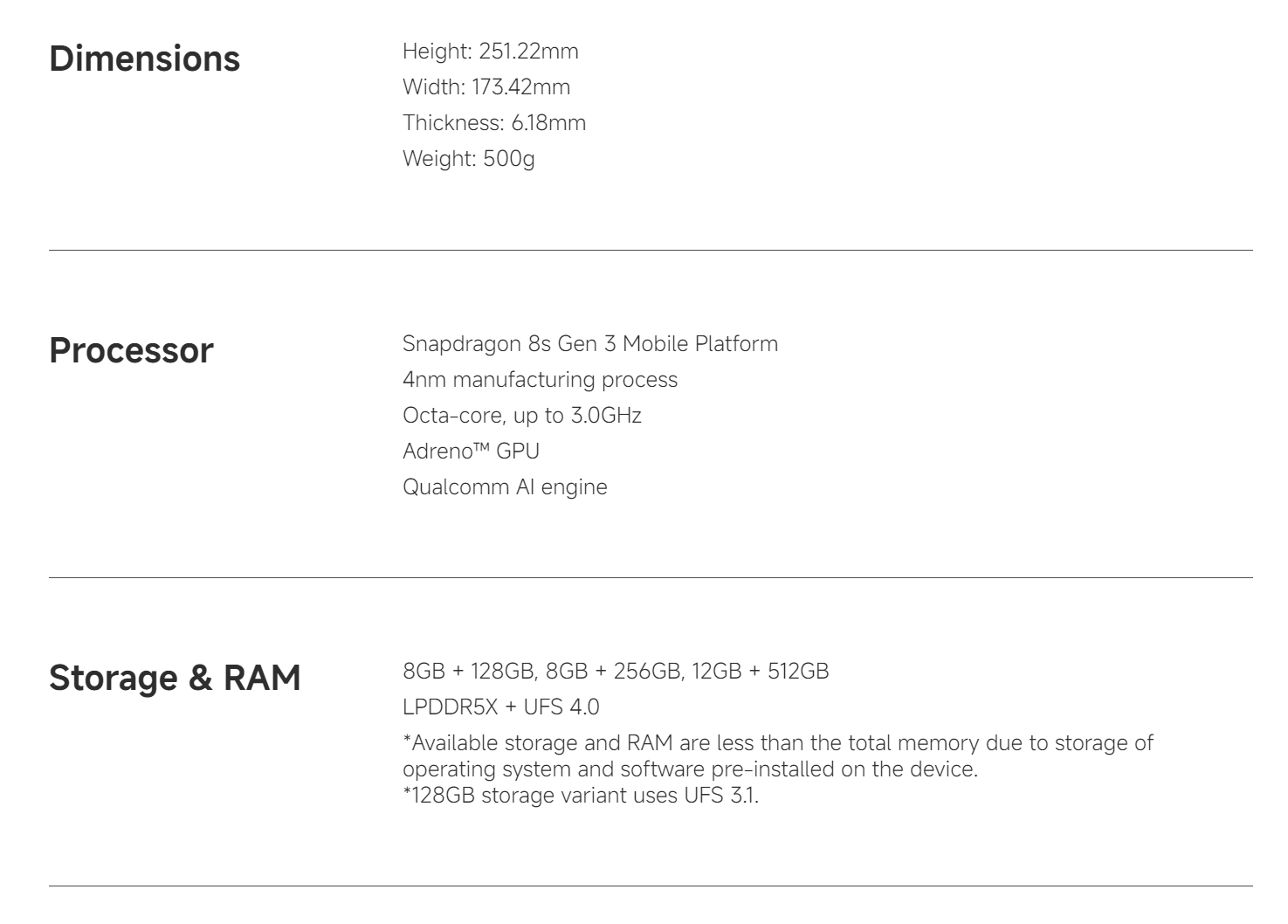Click the Storage & RAM heading
The width and height of the screenshot is (1288, 924).
point(175,678)
